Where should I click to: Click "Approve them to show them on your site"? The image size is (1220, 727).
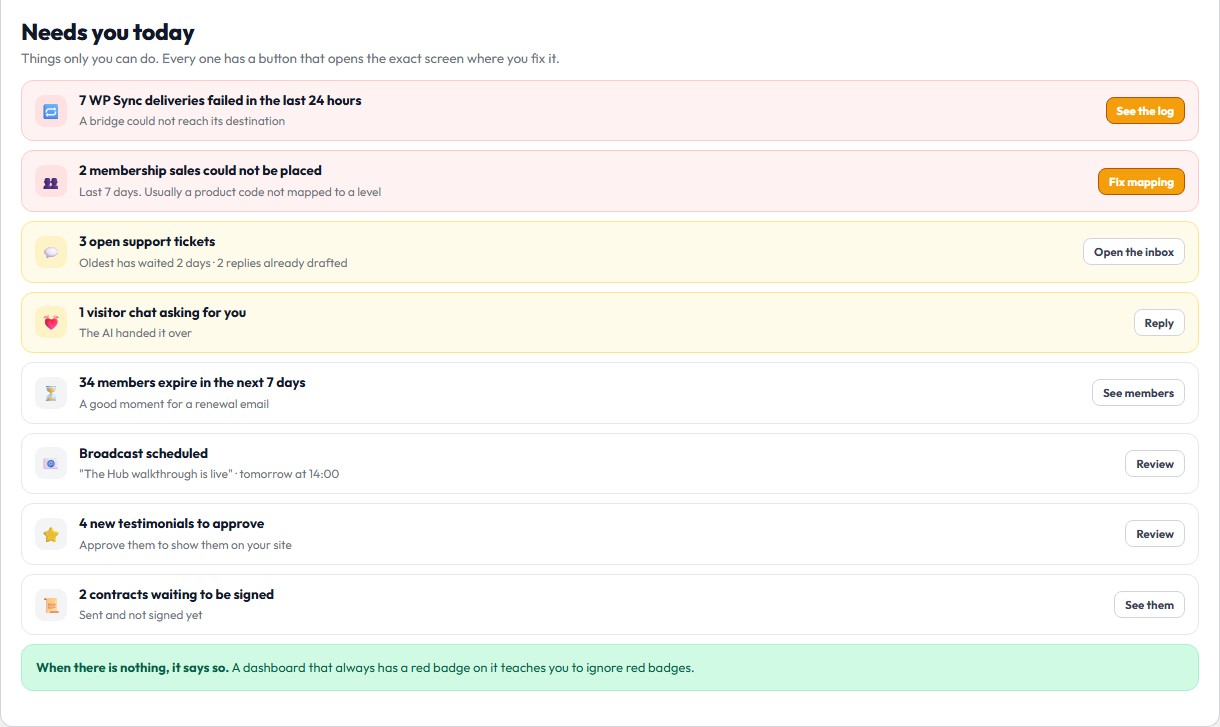(185, 545)
